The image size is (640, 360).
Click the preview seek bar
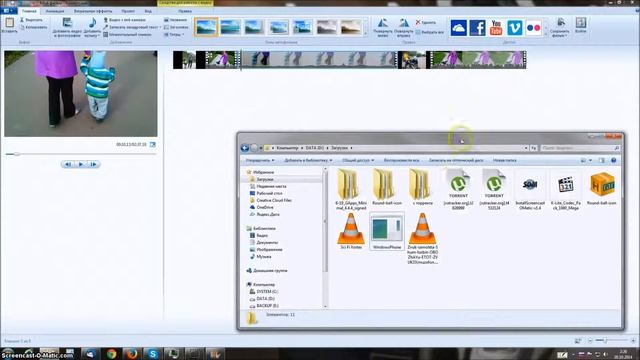pos(80,154)
